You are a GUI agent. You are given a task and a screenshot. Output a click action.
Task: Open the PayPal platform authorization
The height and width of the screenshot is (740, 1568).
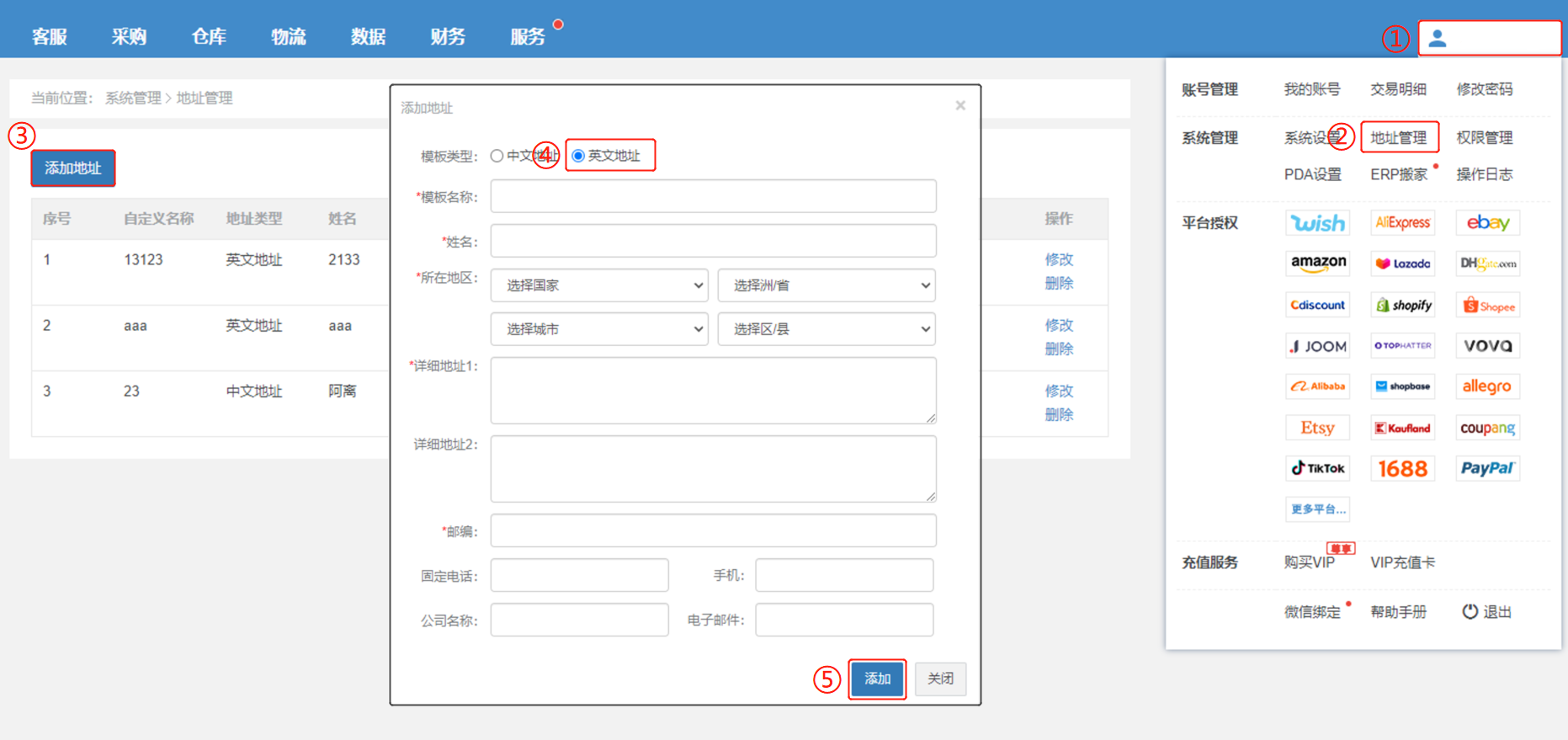point(1488,468)
